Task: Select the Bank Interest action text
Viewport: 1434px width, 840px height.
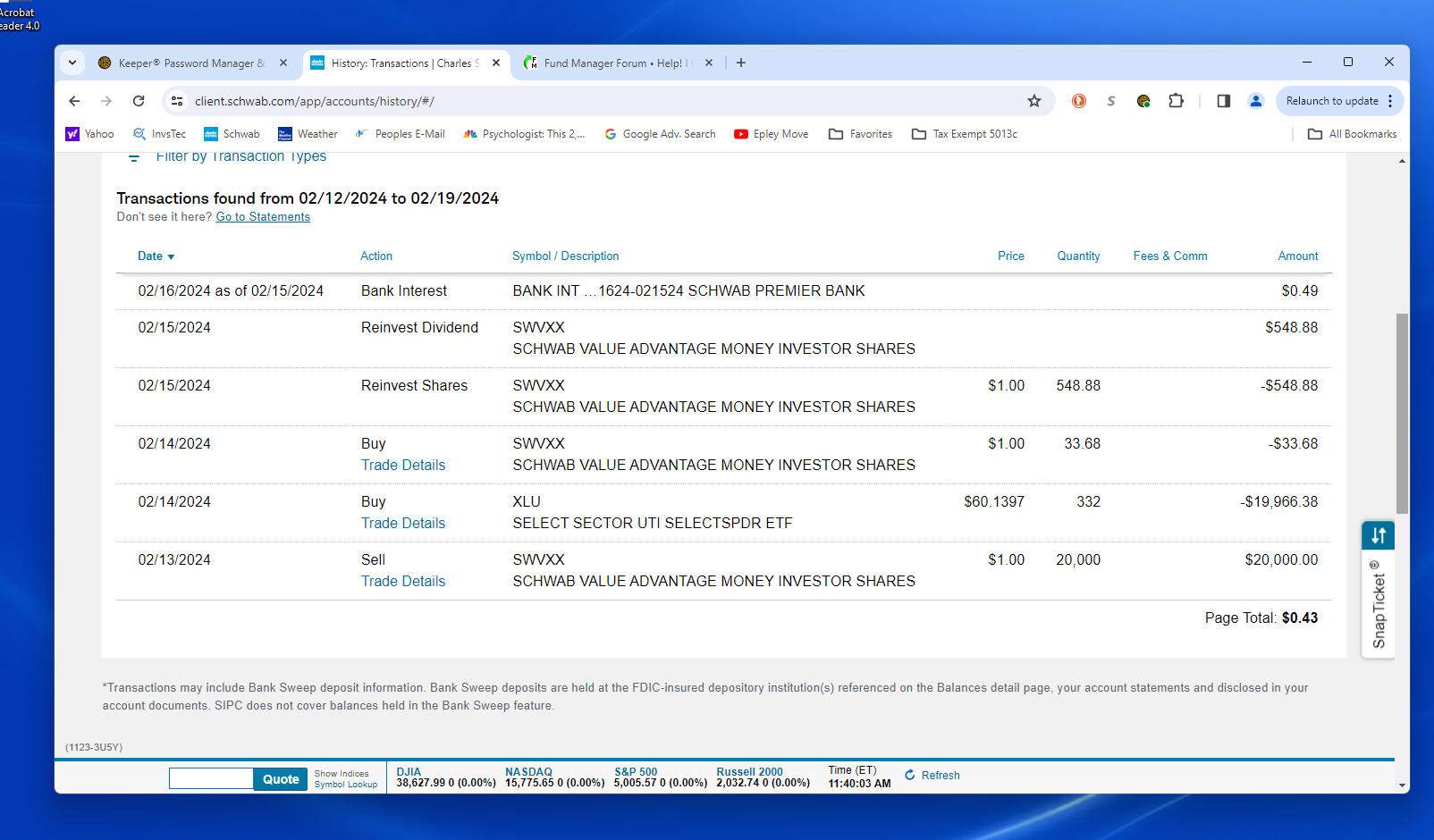Action: pos(404,291)
